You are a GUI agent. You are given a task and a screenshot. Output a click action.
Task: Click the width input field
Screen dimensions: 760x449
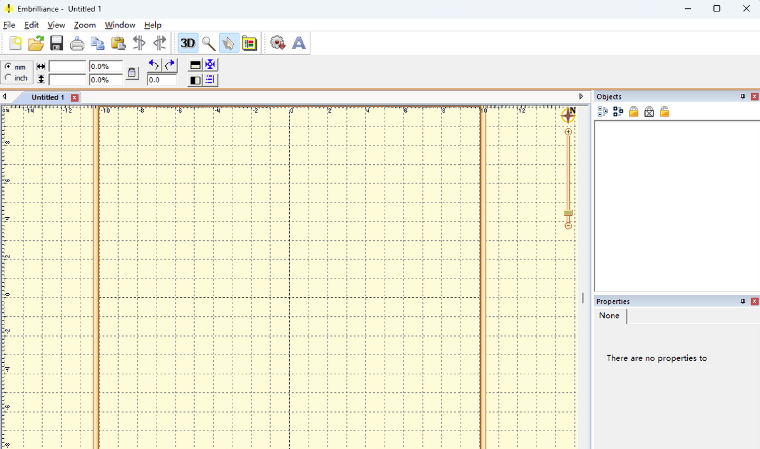coord(67,66)
